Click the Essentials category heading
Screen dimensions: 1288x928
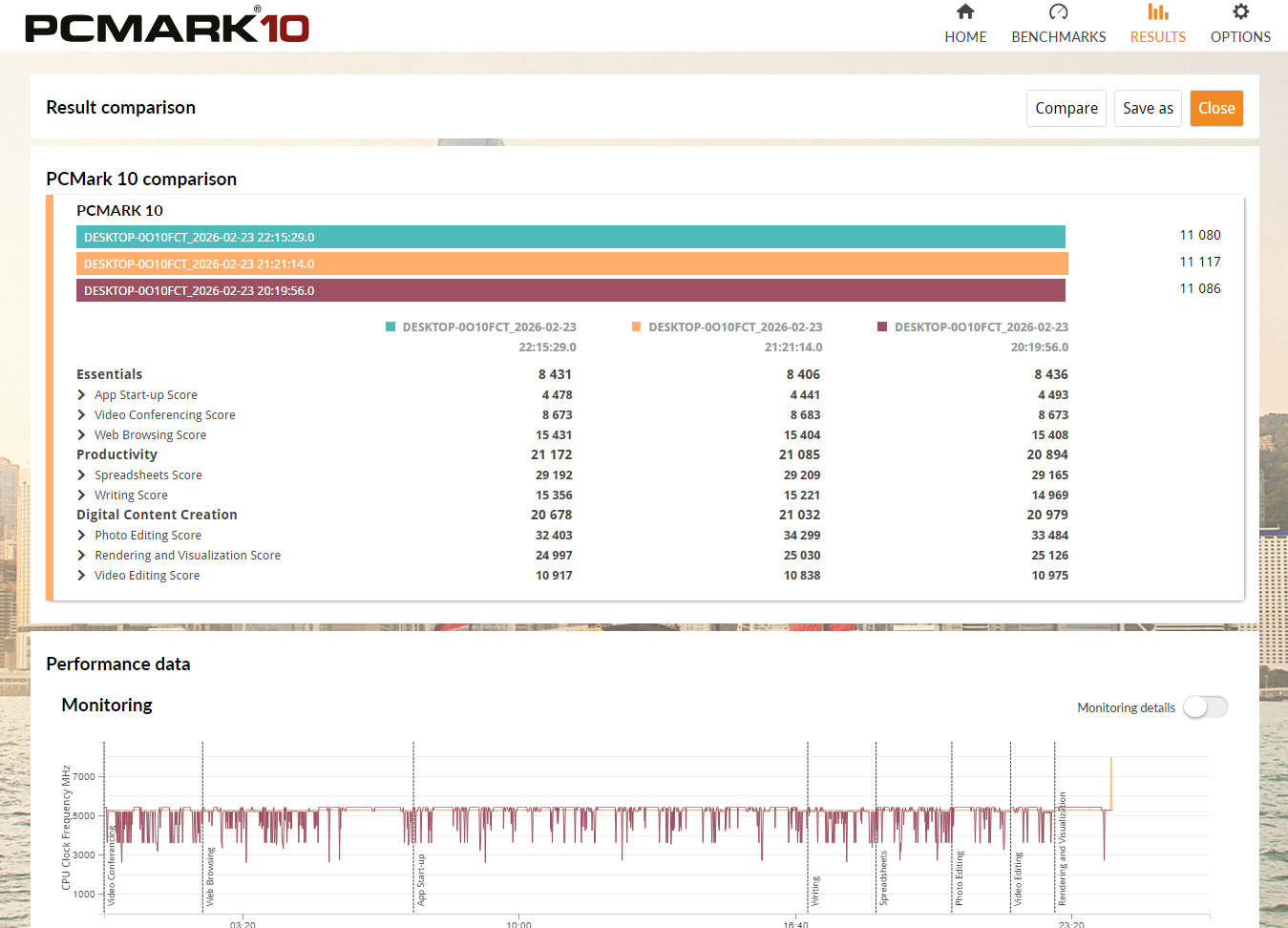click(110, 374)
